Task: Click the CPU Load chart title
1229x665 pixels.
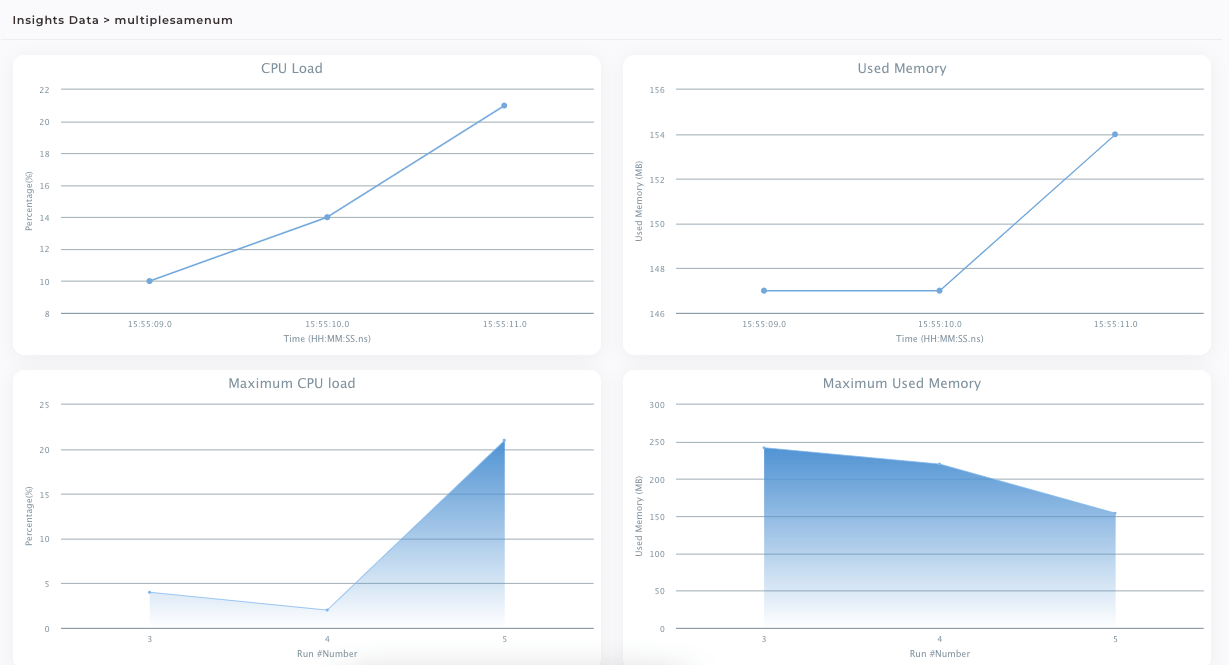Action: [290, 68]
